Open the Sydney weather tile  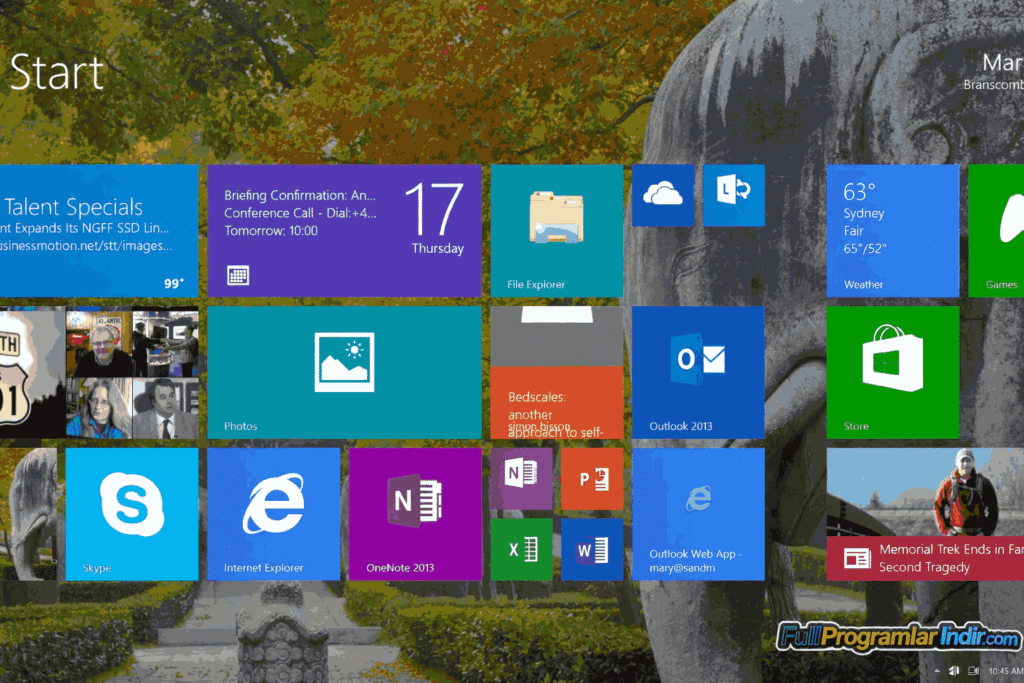pos(893,230)
